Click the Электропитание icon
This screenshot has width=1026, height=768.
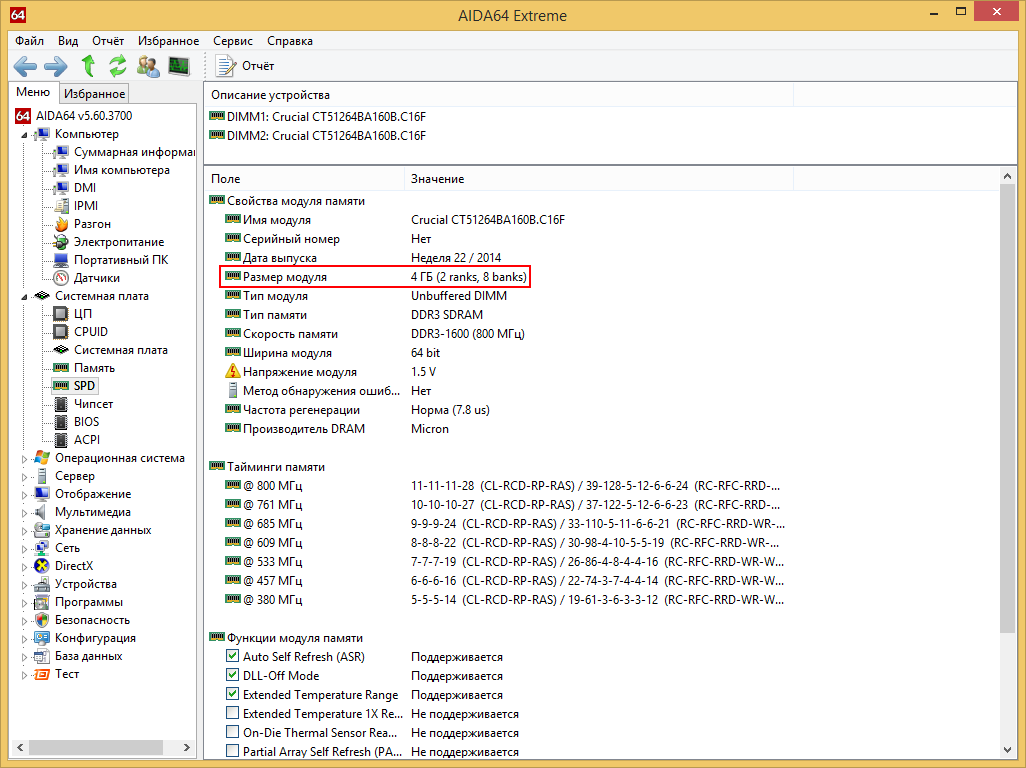coord(61,242)
